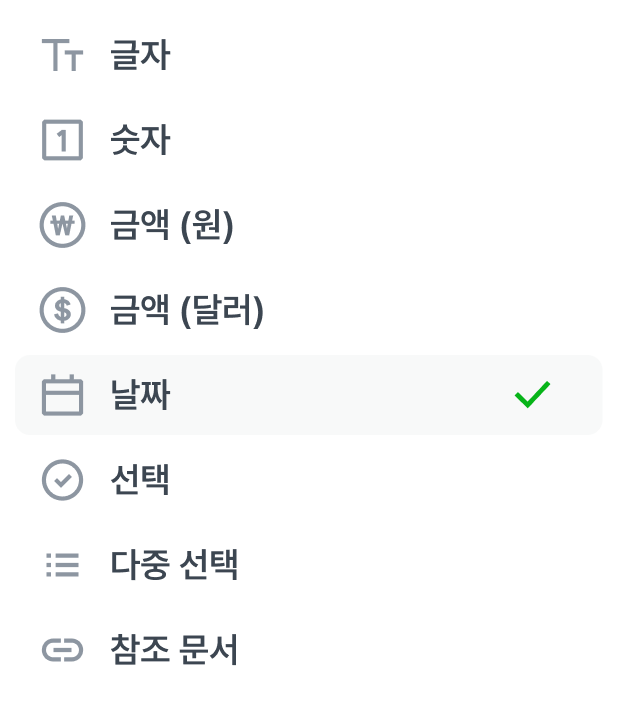Image resolution: width=618 pixels, height=705 pixels.
Task: Choose the 숫자 option label
Action: point(140,141)
